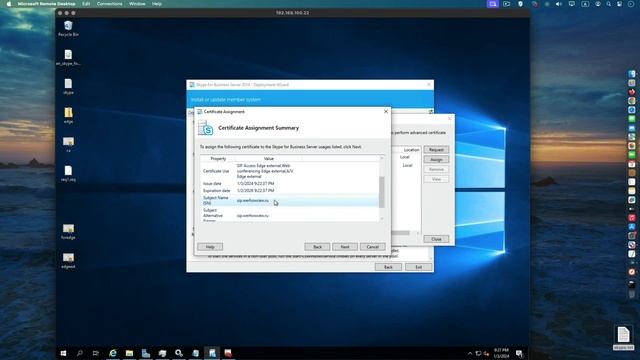This screenshot has height=360, width=640.
Task: Open Task View on the taskbar
Action: [x=96, y=353]
